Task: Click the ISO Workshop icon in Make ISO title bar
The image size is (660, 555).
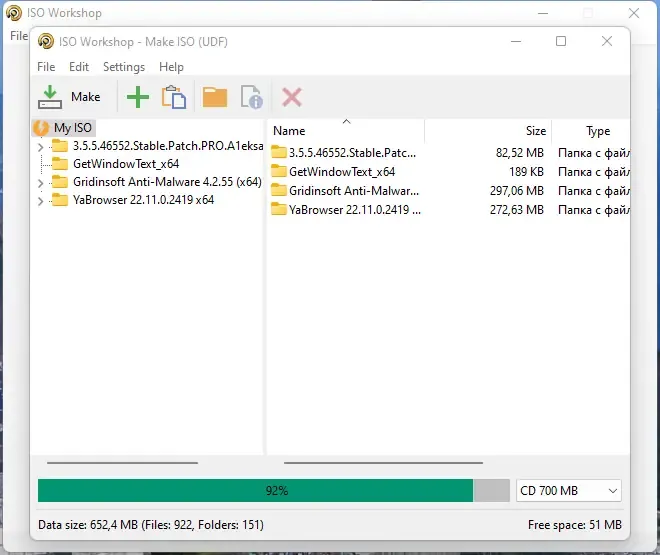Action: point(46,41)
